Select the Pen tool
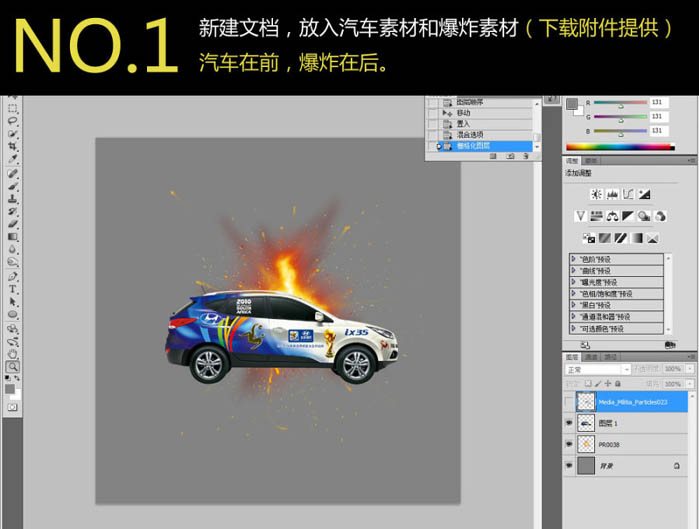 [12, 276]
